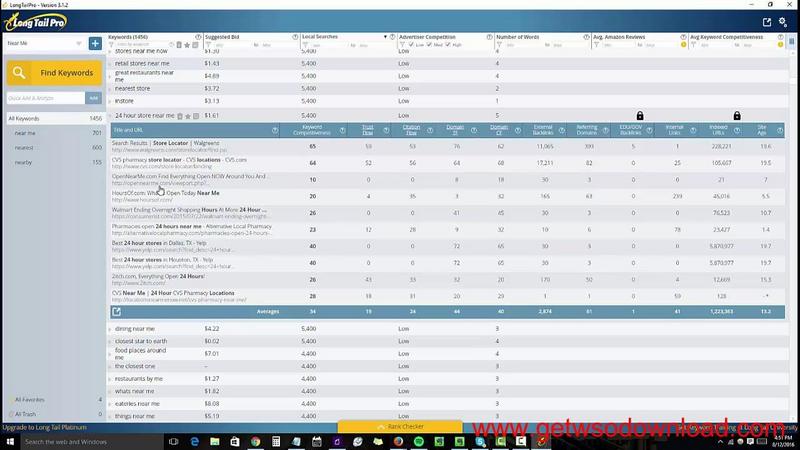Click help icon on Number of Words header

[586, 37]
